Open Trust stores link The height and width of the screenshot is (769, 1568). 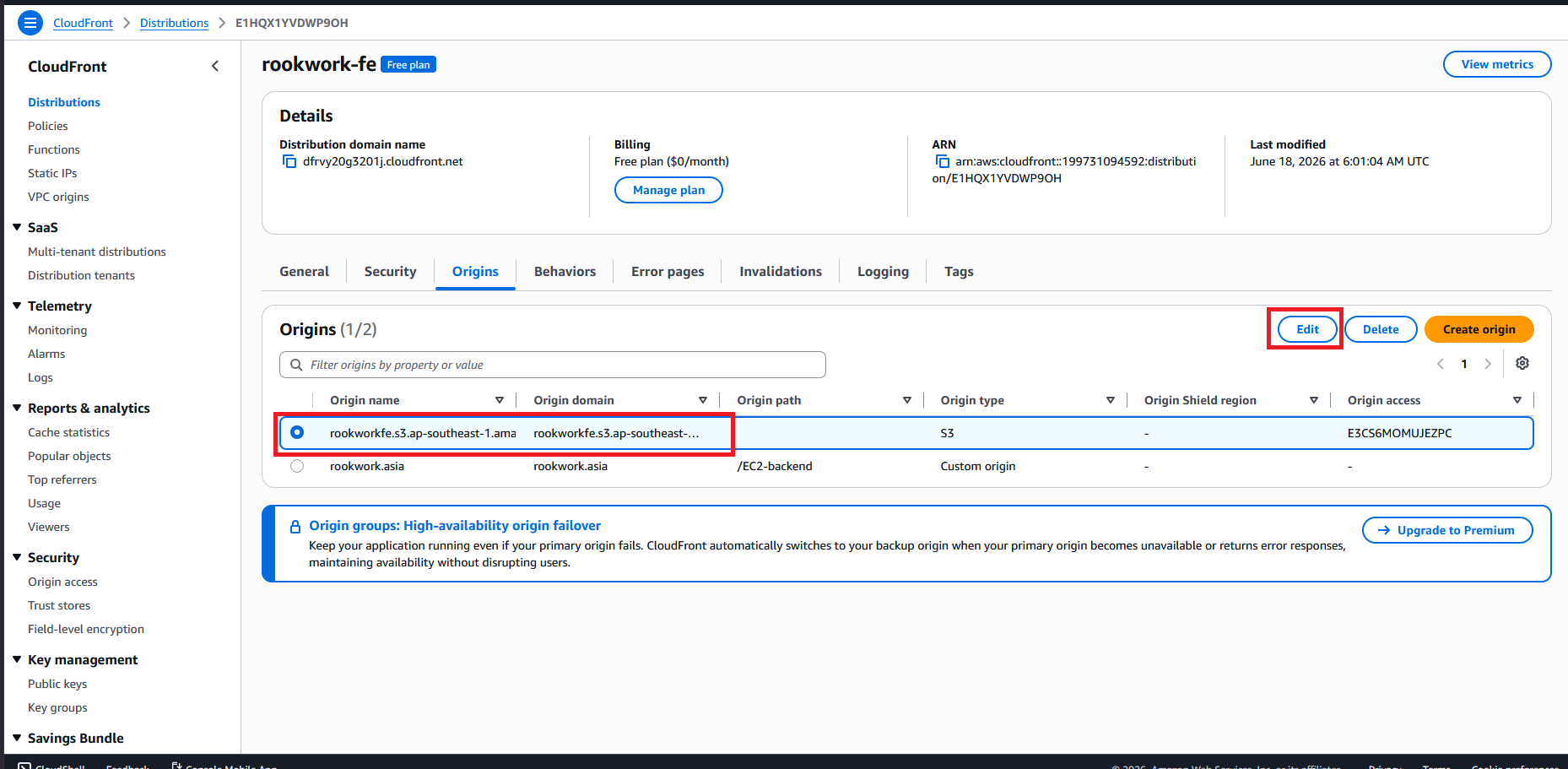(x=59, y=605)
